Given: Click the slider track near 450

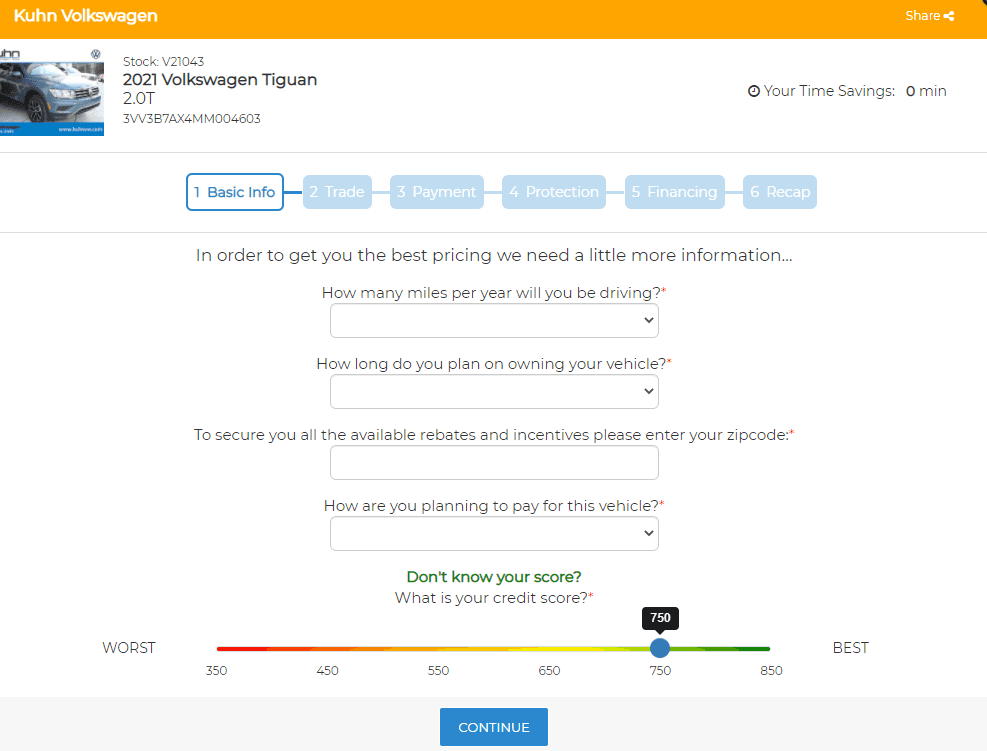Looking at the screenshot, I should pyautogui.click(x=327, y=648).
